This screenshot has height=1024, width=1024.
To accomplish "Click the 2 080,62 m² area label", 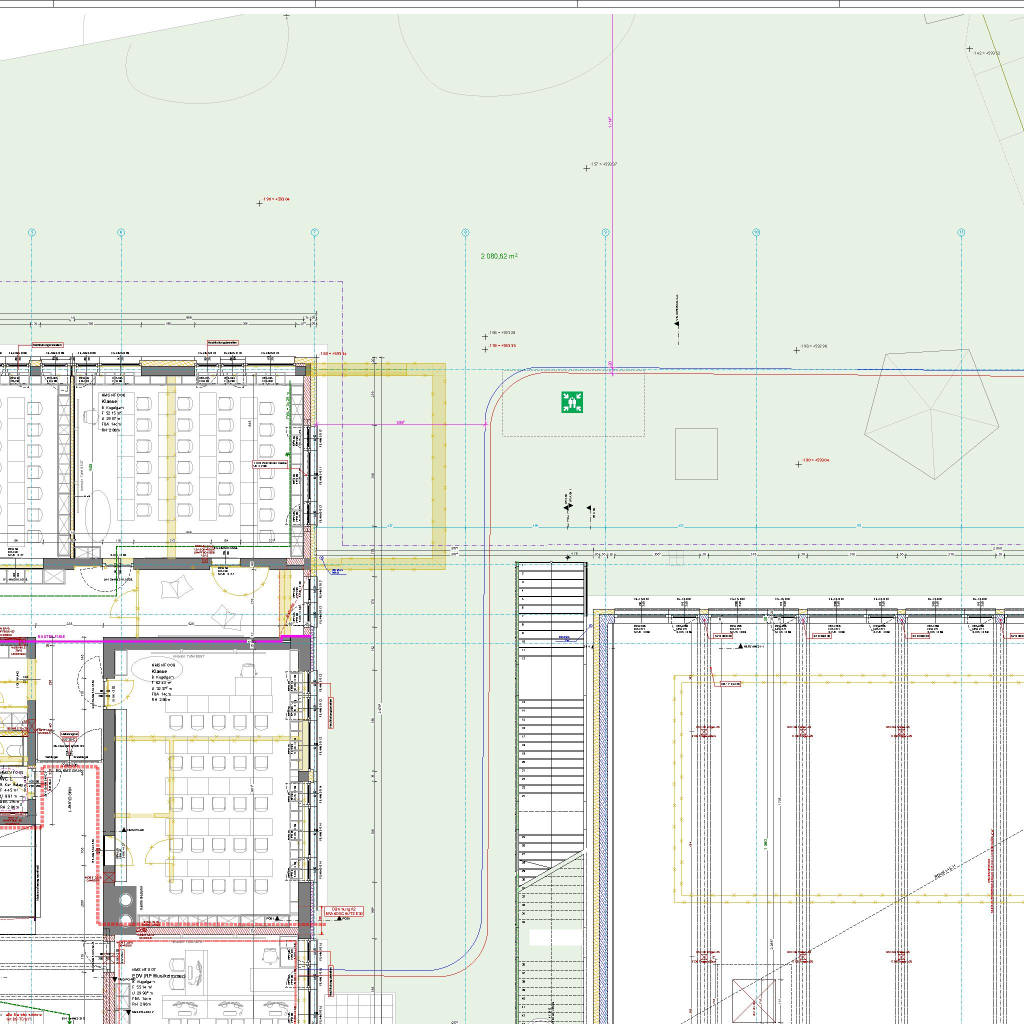I will (499, 256).
